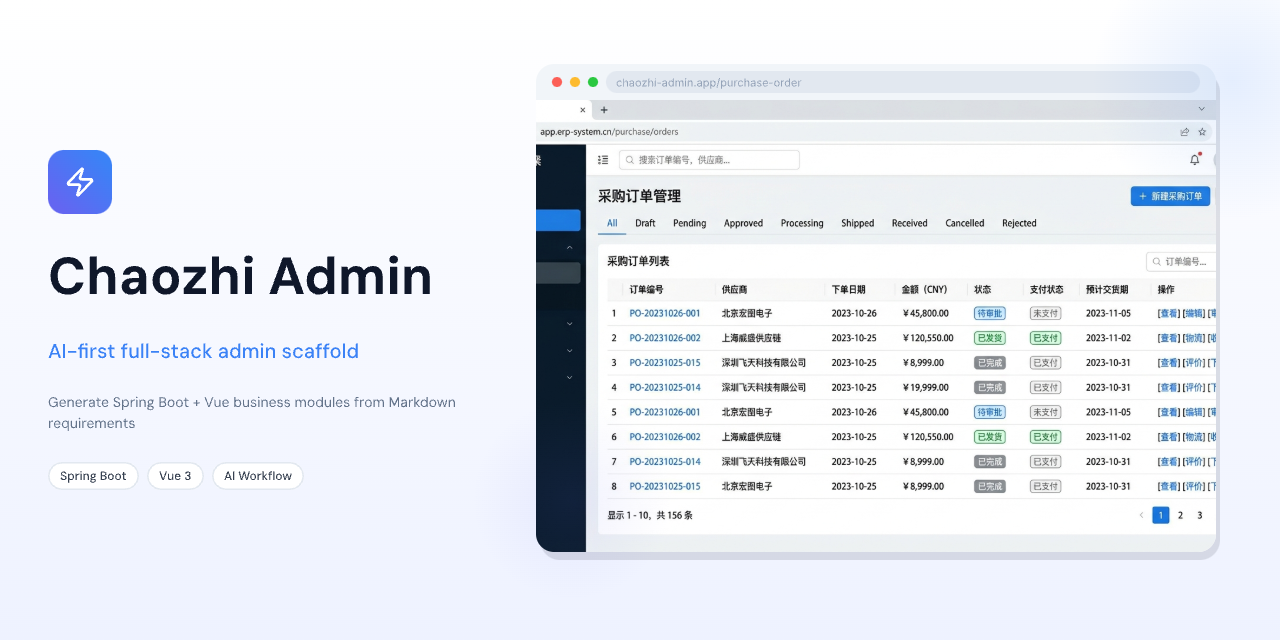
Task: Click 物流 link in row 6
Action: (1194, 437)
